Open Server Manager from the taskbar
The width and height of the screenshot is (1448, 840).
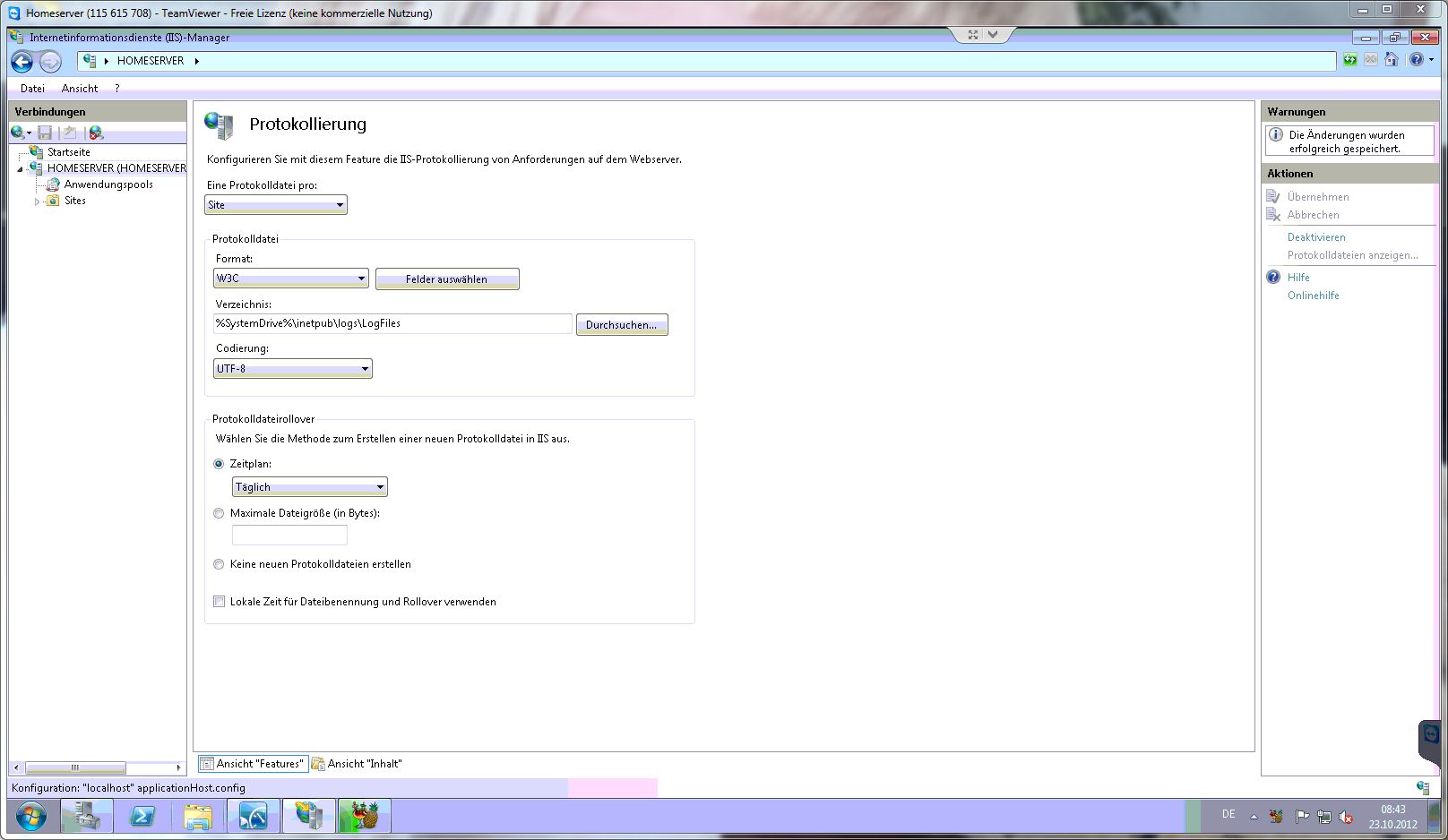pyautogui.click(x=87, y=817)
